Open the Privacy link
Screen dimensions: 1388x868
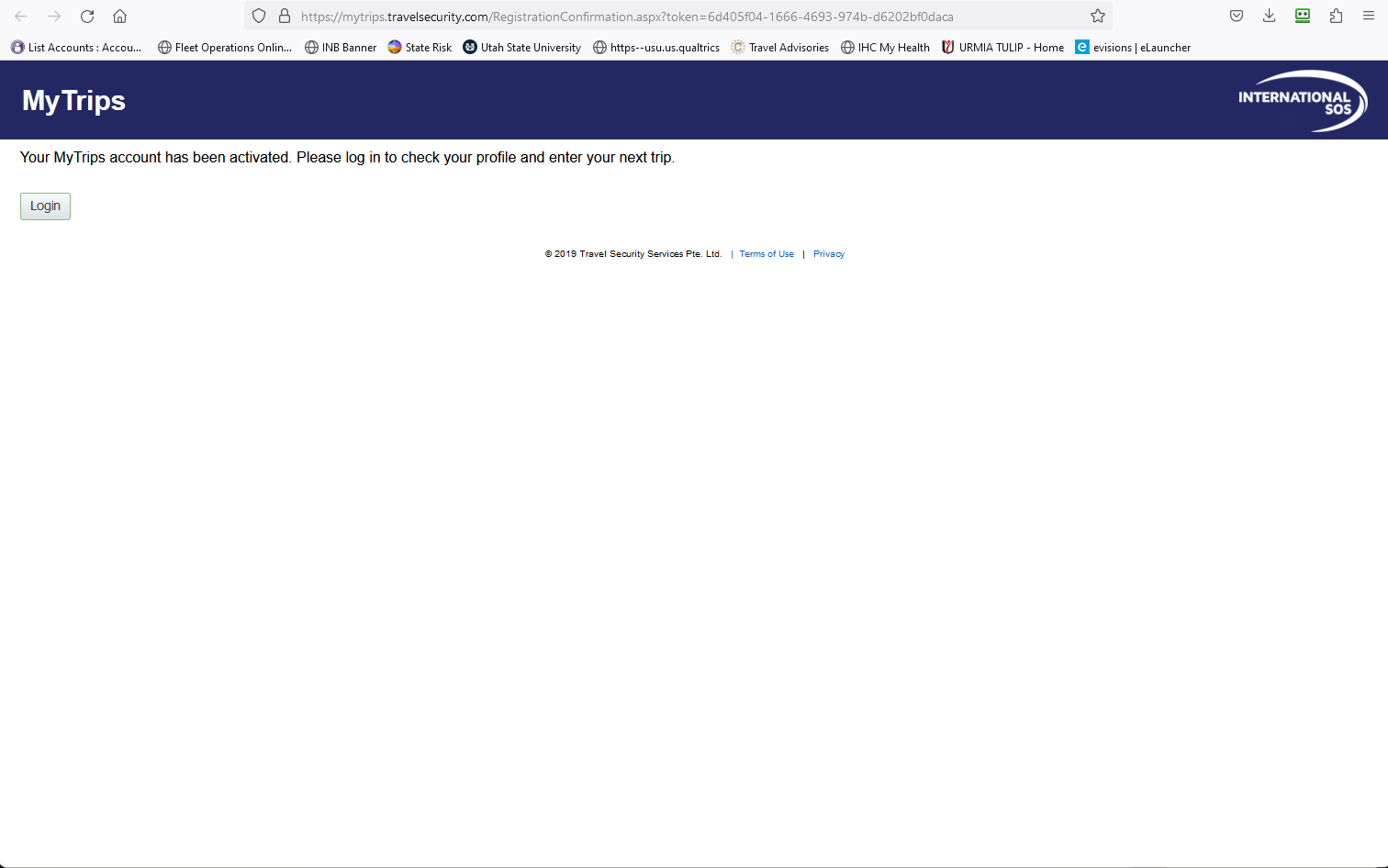(829, 254)
